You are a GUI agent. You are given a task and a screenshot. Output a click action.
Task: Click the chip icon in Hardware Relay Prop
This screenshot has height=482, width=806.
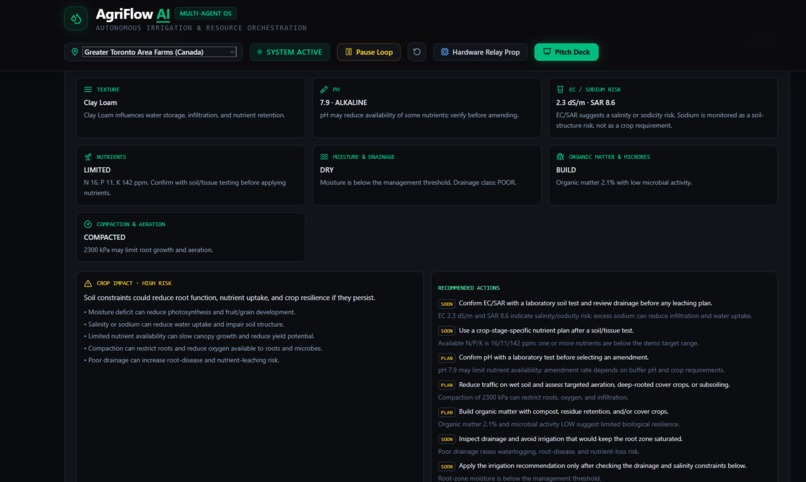[445, 52]
